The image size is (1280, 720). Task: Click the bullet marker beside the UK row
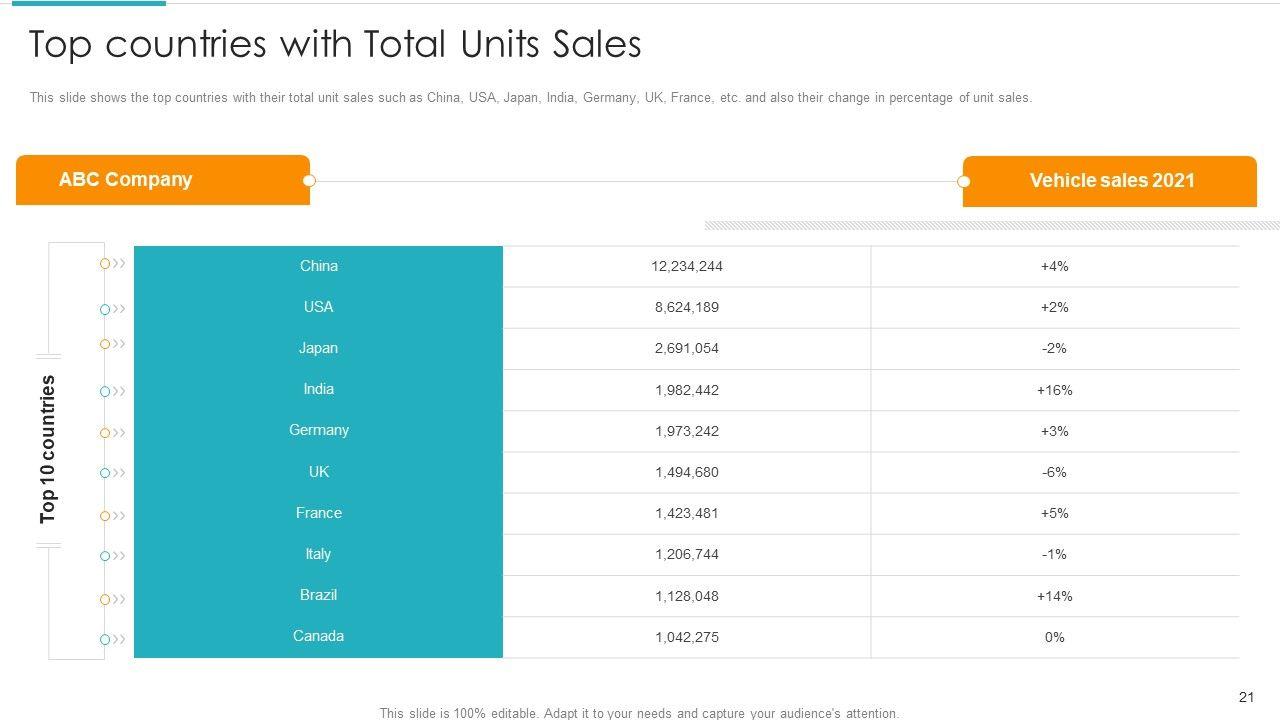point(105,473)
